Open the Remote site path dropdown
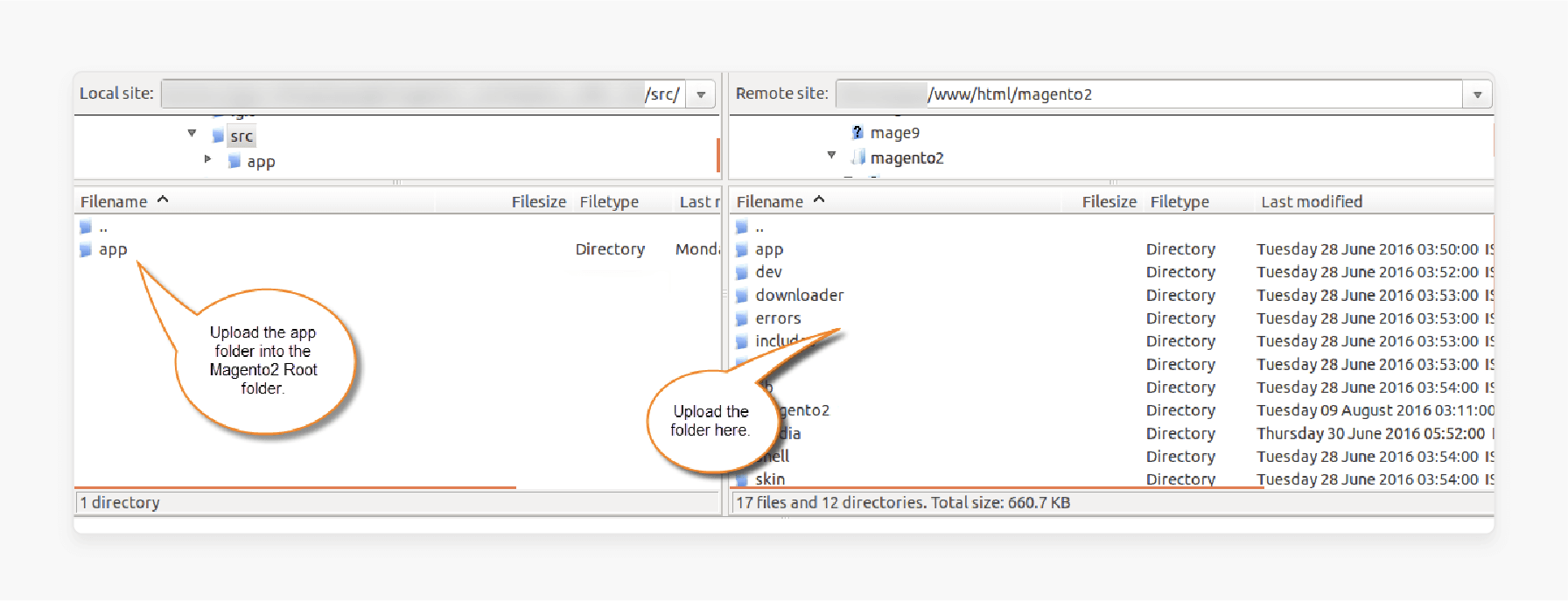Screen dimensions: 1568x601 tap(1477, 94)
